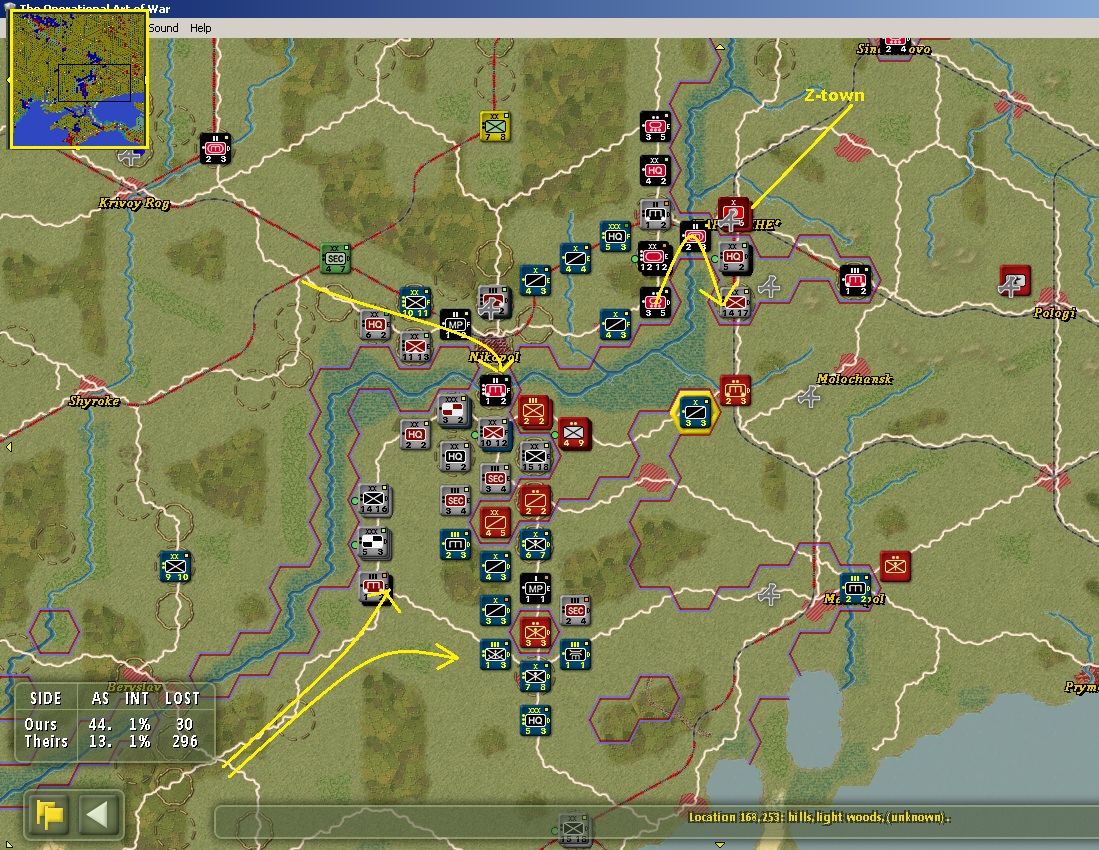Select the gray SEC regiment rated 2-4
The width and height of the screenshot is (1099, 850).
[575, 610]
